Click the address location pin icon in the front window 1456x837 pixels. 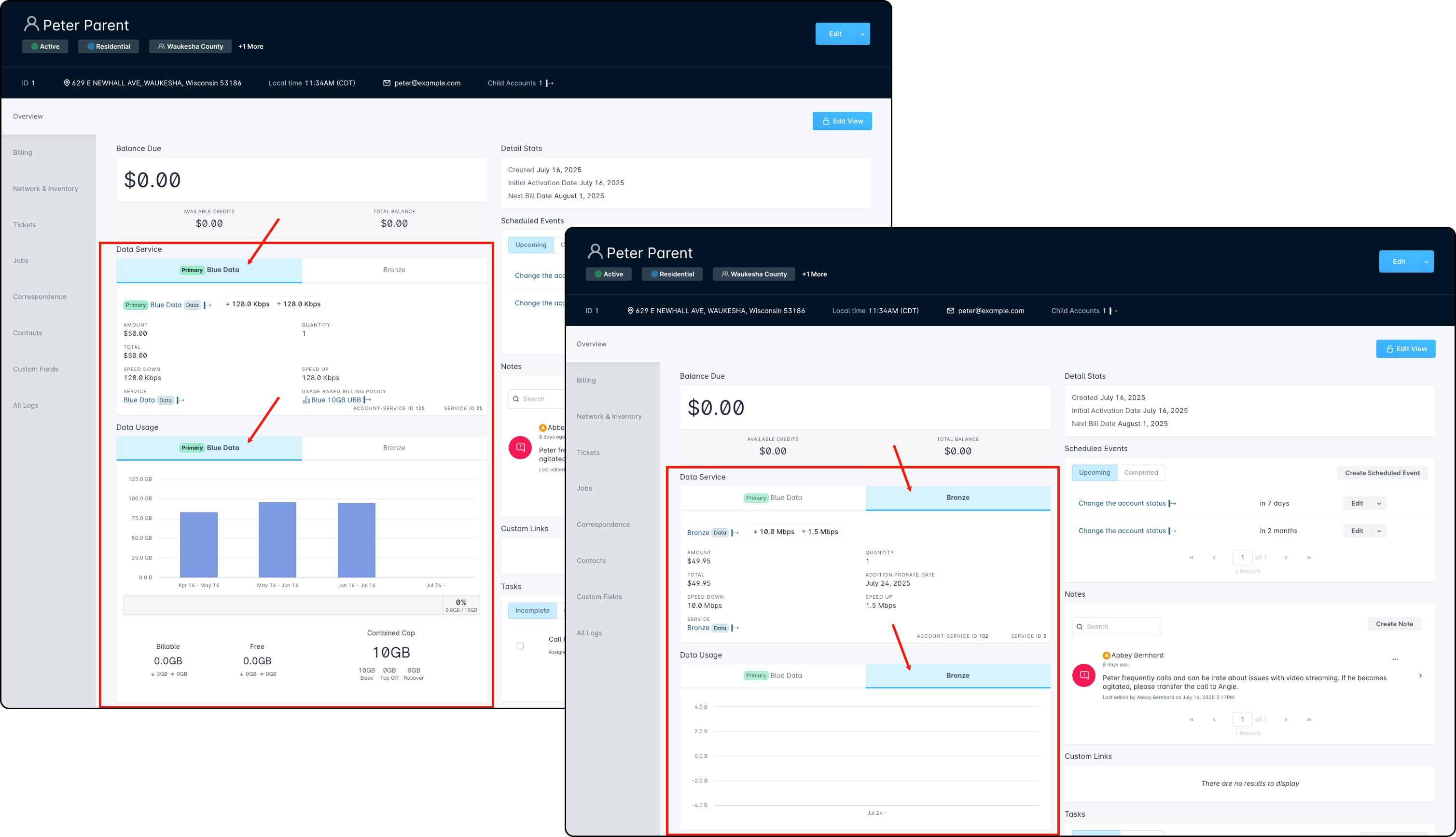tap(630, 310)
